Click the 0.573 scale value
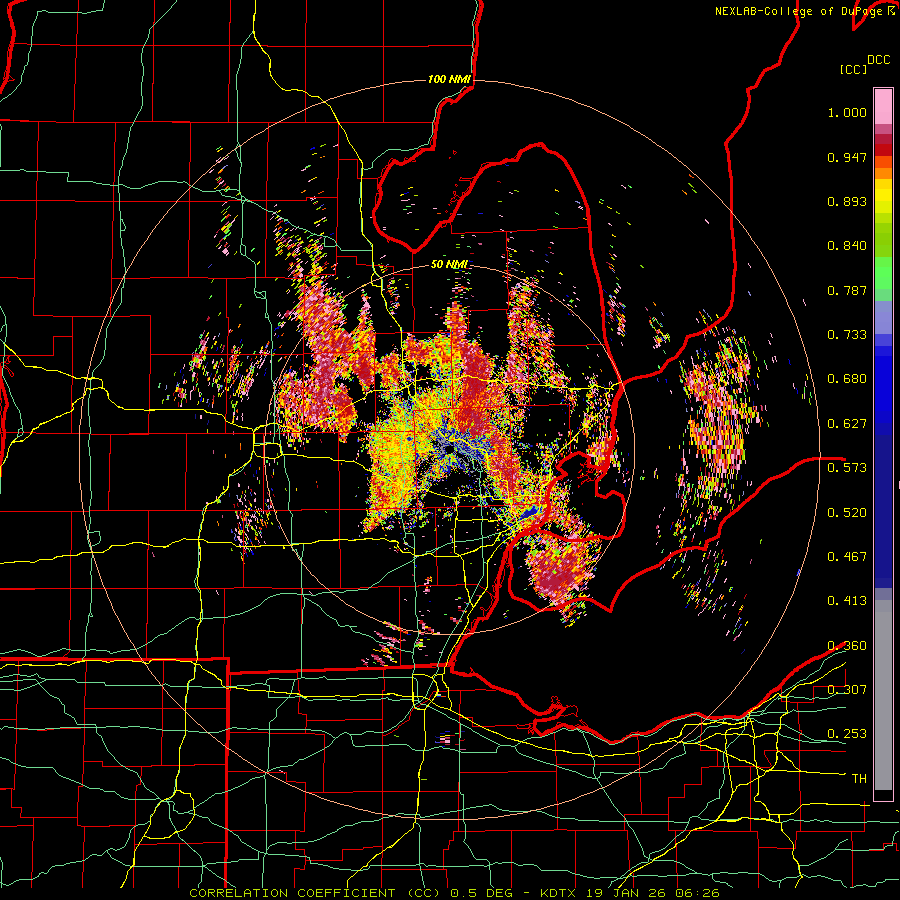 click(x=847, y=468)
